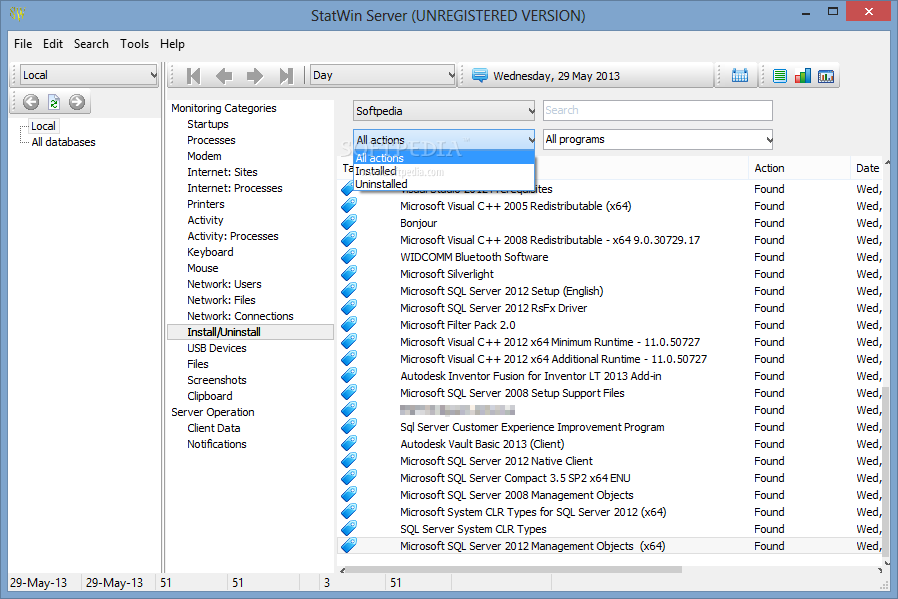Click the horizontal scrollbar of results
The image size is (898, 599).
pyautogui.click(x=513, y=570)
